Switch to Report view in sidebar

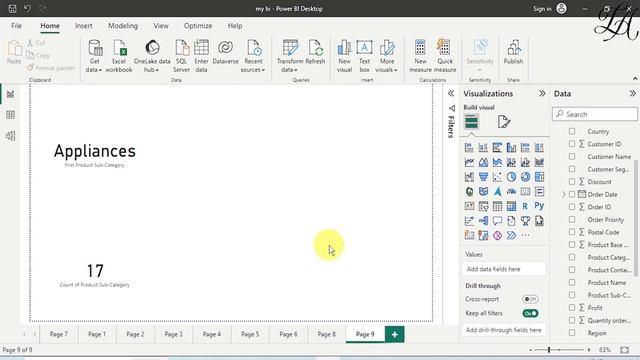coord(10,94)
